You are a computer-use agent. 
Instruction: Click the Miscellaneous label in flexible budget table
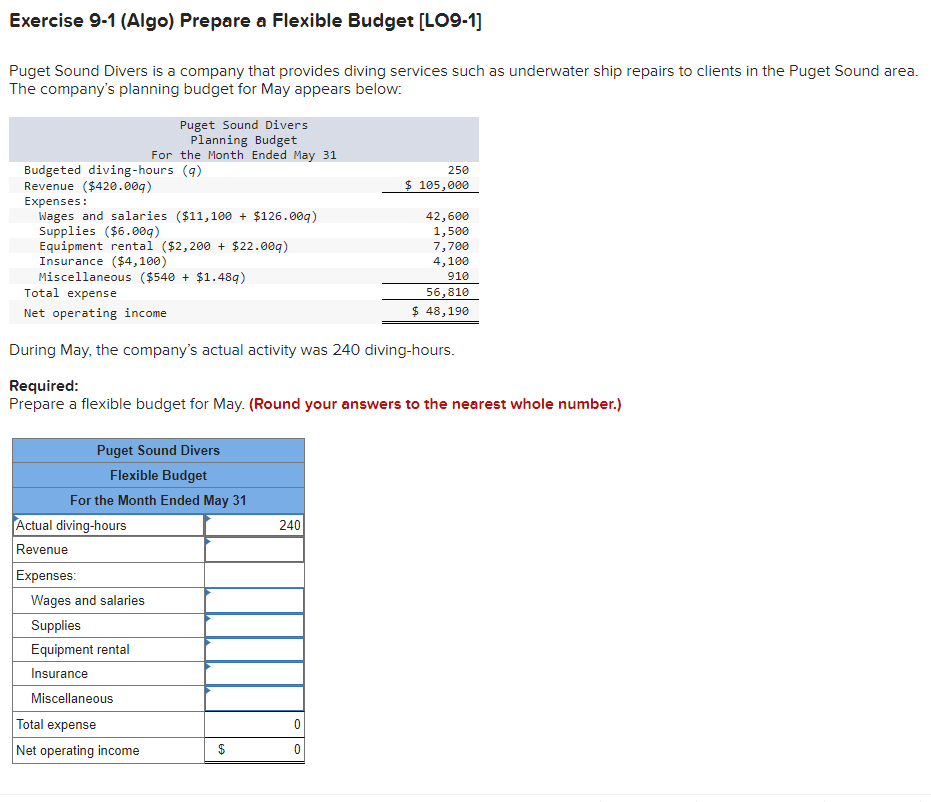(x=72, y=699)
